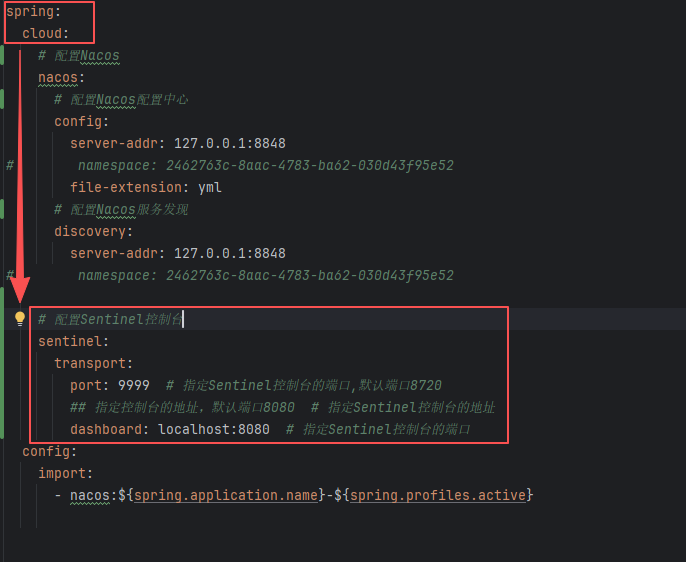Place cursor in the 配置Sentinel控制台 comment
The width and height of the screenshot is (686, 562).
pos(110,319)
